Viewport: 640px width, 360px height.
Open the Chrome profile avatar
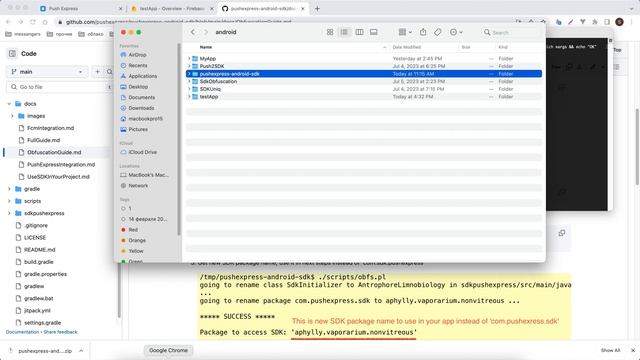click(x=619, y=22)
